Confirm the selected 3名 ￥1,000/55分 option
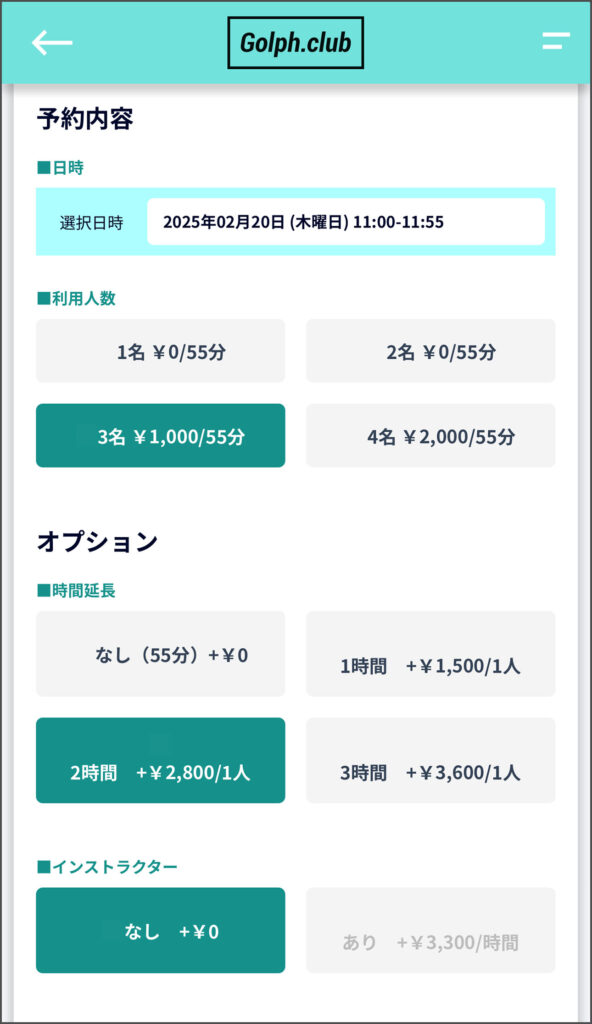This screenshot has height=1024, width=592. pyautogui.click(x=160, y=435)
